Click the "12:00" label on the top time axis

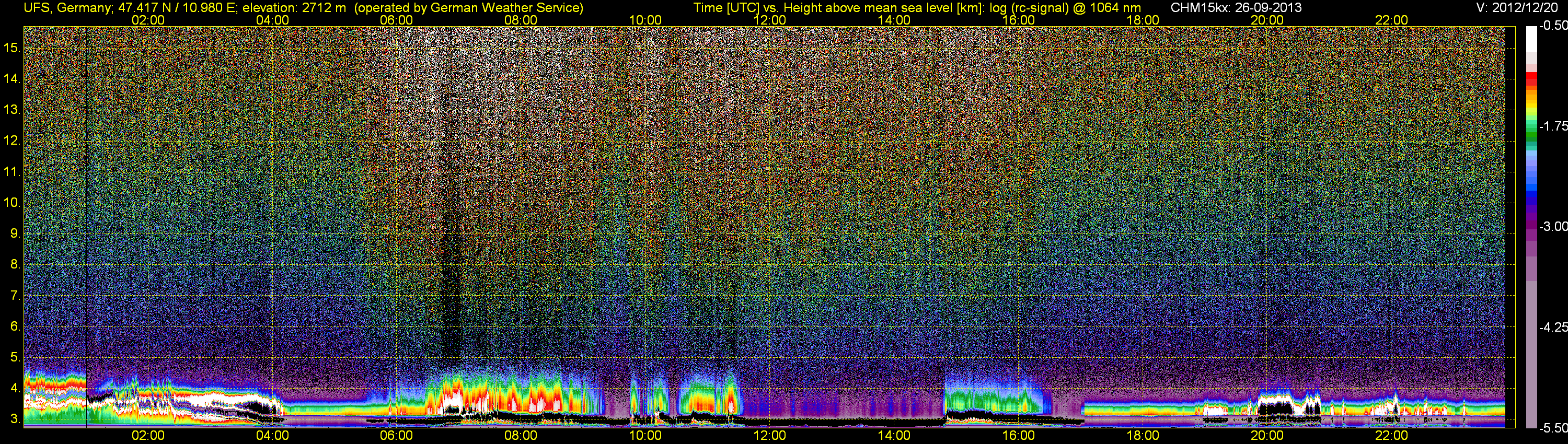770,20
